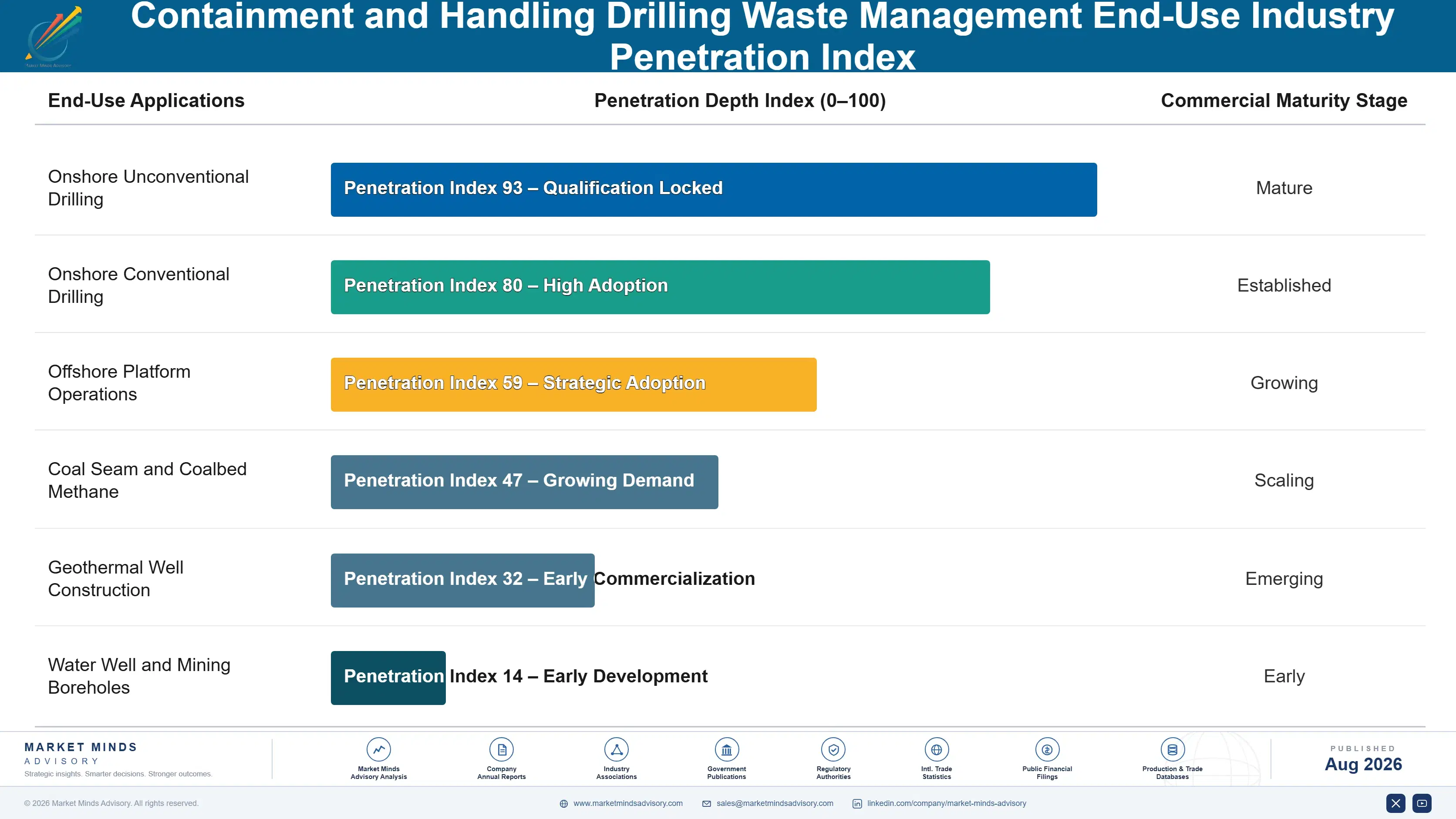1456x819 pixels.
Task: Click the slide title Penetration Index heading
Action: (x=762, y=36)
